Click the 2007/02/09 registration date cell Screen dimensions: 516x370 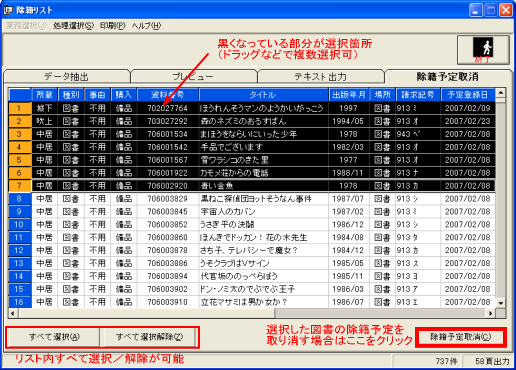pyautogui.click(x=468, y=108)
